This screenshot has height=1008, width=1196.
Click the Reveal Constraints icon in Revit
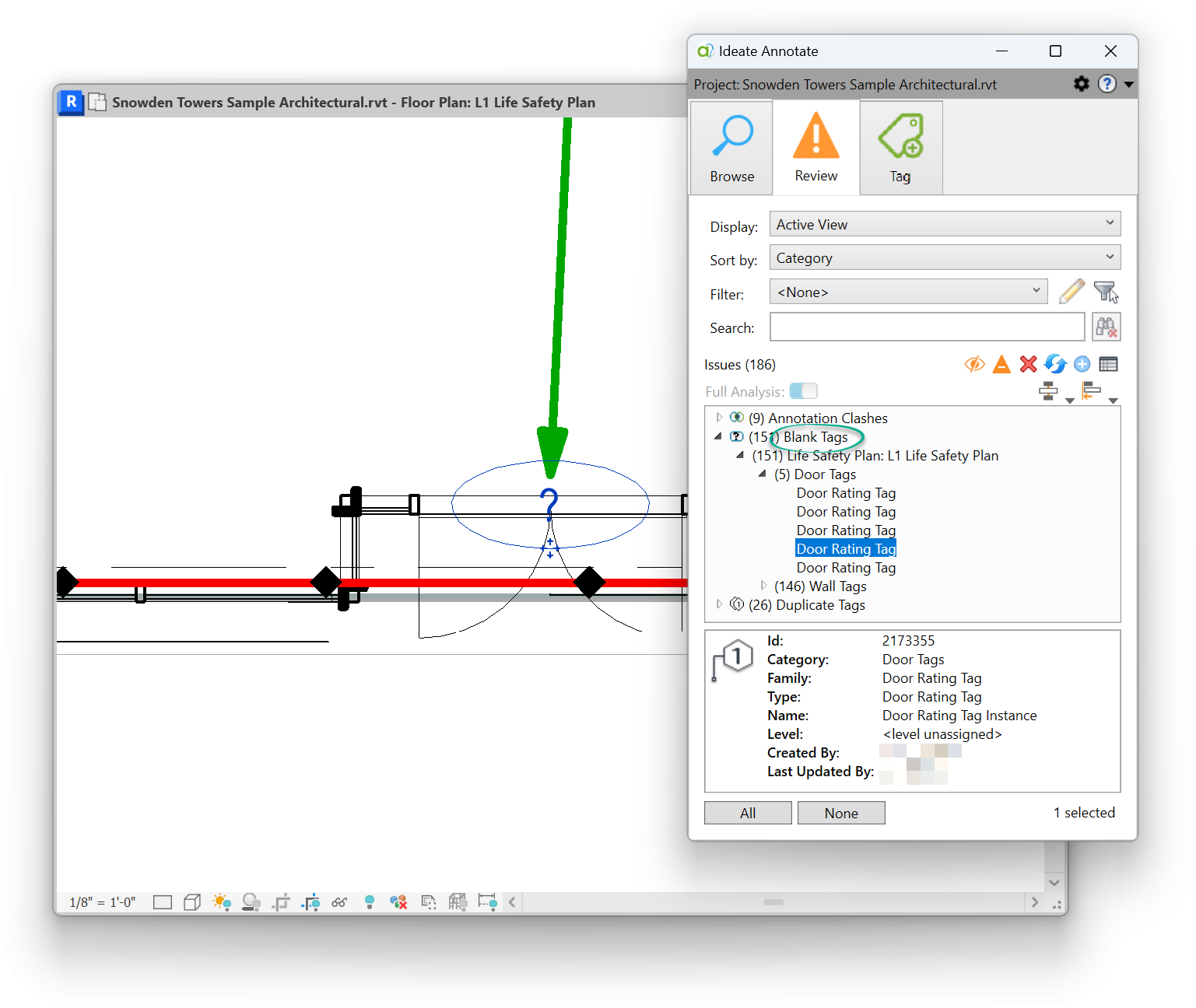tap(487, 902)
